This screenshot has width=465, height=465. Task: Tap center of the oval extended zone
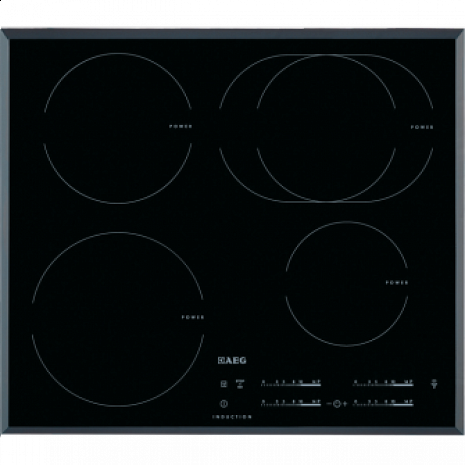click(x=326, y=128)
